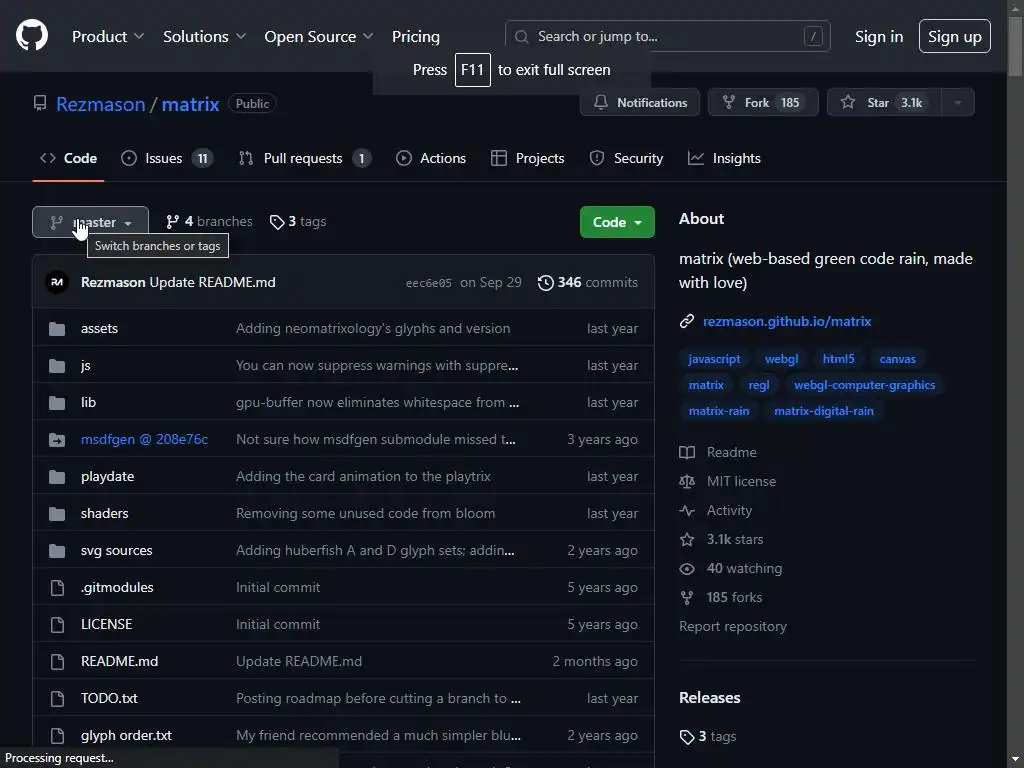Open the green Code dropdown button
The width and height of the screenshot is (1024, 768).
tap(617, 222)
